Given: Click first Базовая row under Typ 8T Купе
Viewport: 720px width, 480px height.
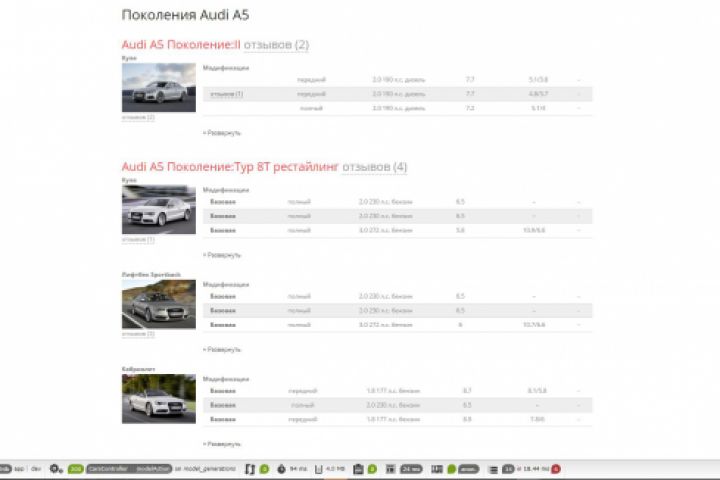Looking at the screenshot, I should pos(398,202).
